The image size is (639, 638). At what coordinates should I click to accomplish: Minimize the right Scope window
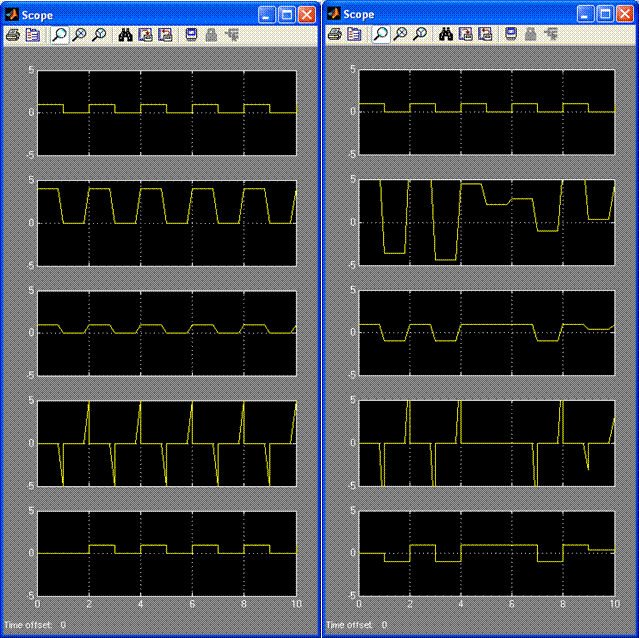(585, 14)
